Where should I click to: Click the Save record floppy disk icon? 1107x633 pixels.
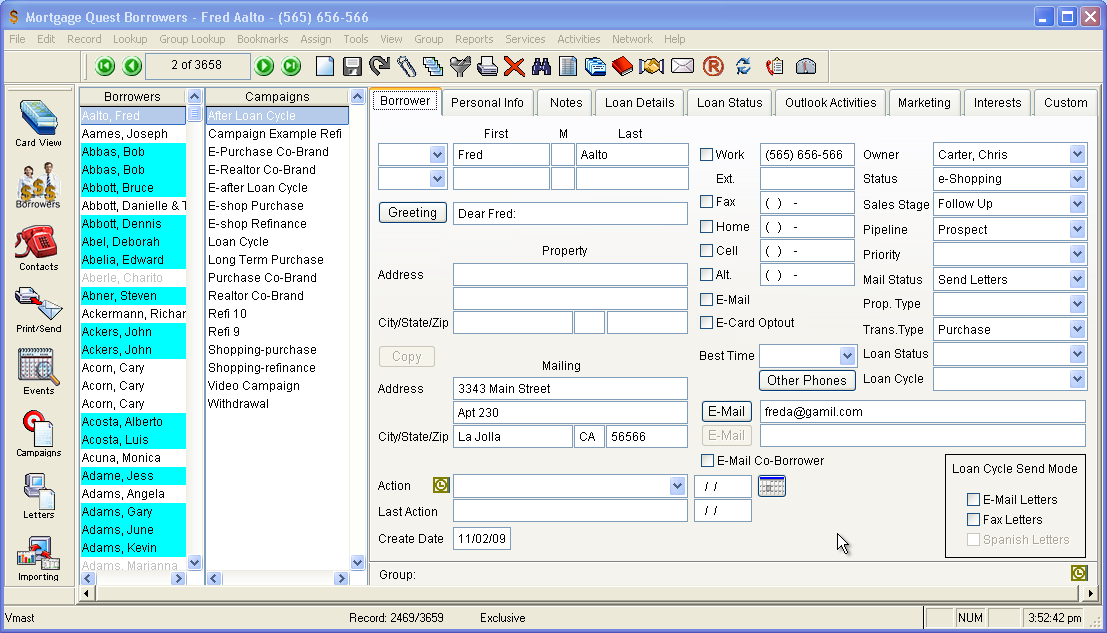[x=352, y=67]
